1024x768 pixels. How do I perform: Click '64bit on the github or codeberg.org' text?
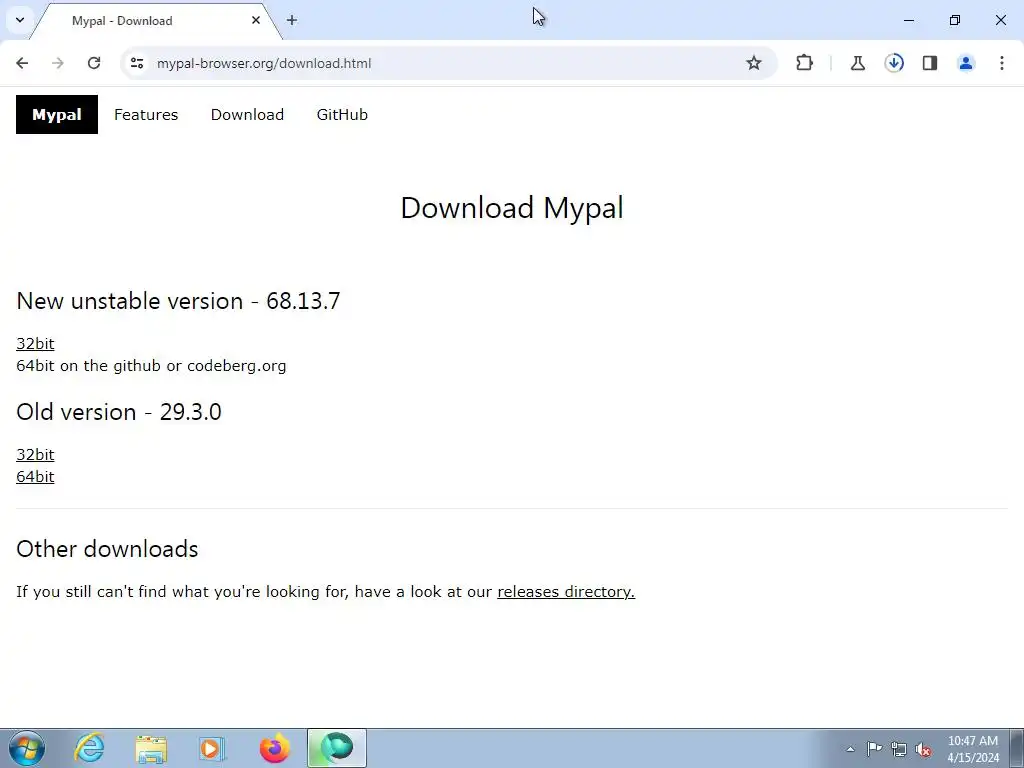coord(152,366)
